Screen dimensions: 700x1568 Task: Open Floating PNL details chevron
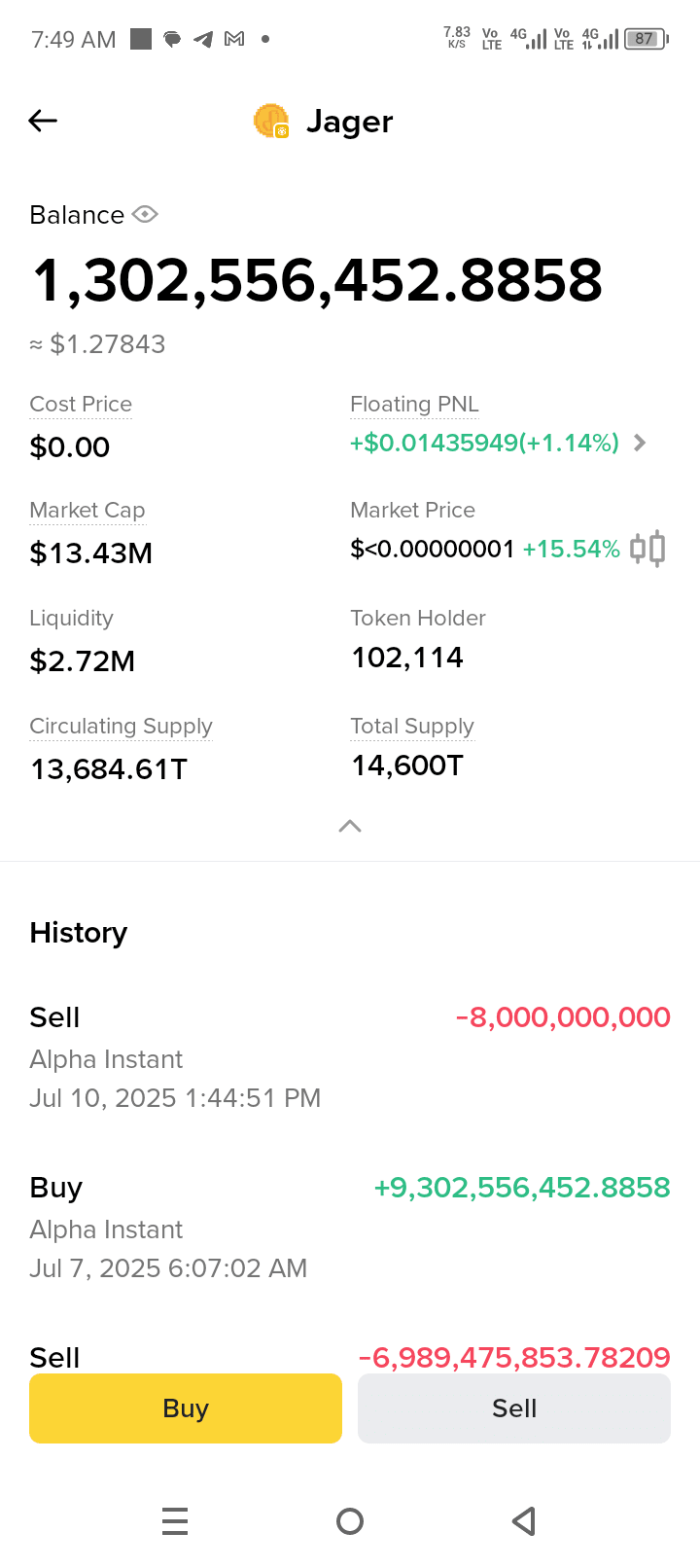[x=639, y=443]
